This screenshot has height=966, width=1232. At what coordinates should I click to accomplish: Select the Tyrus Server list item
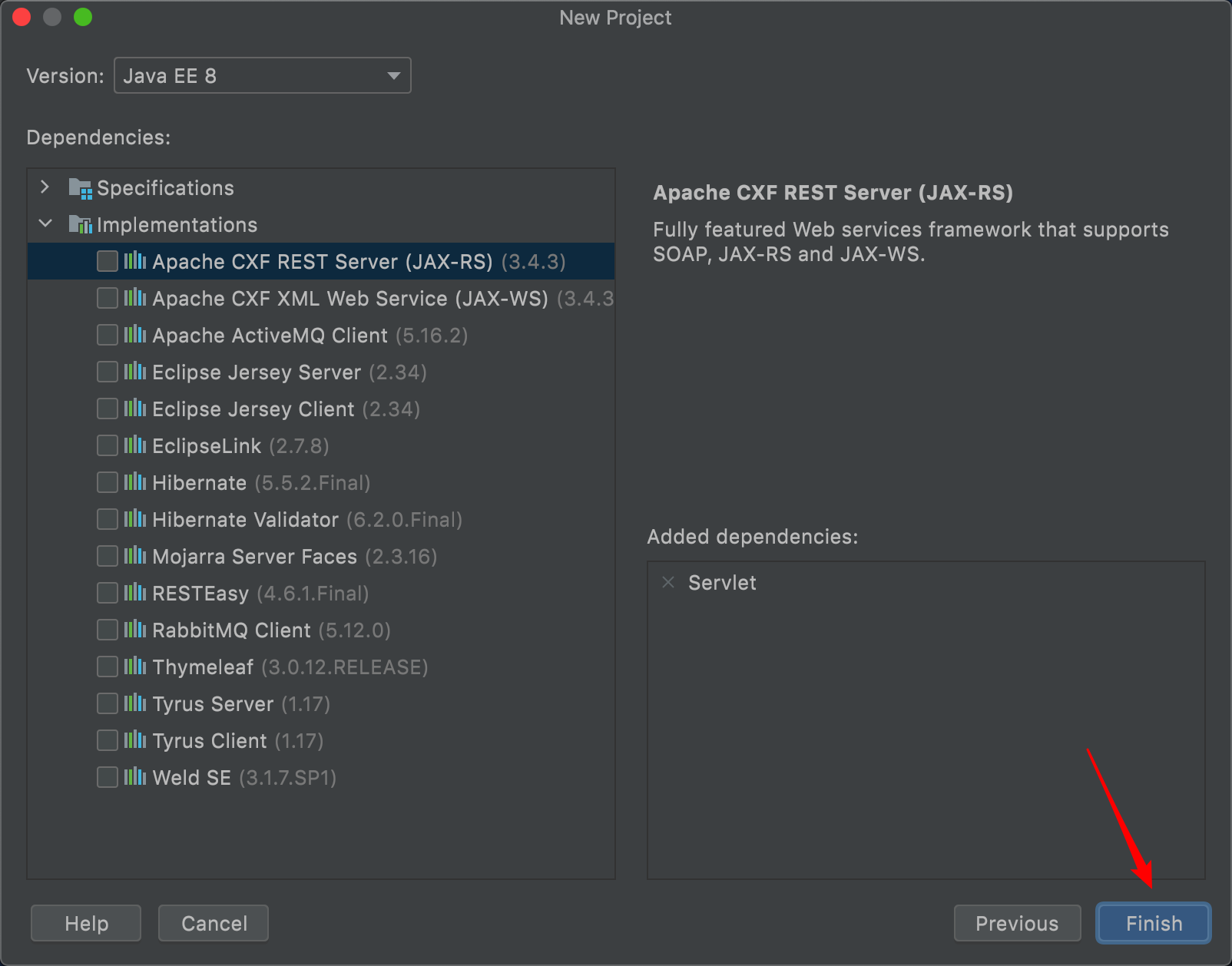213,704
